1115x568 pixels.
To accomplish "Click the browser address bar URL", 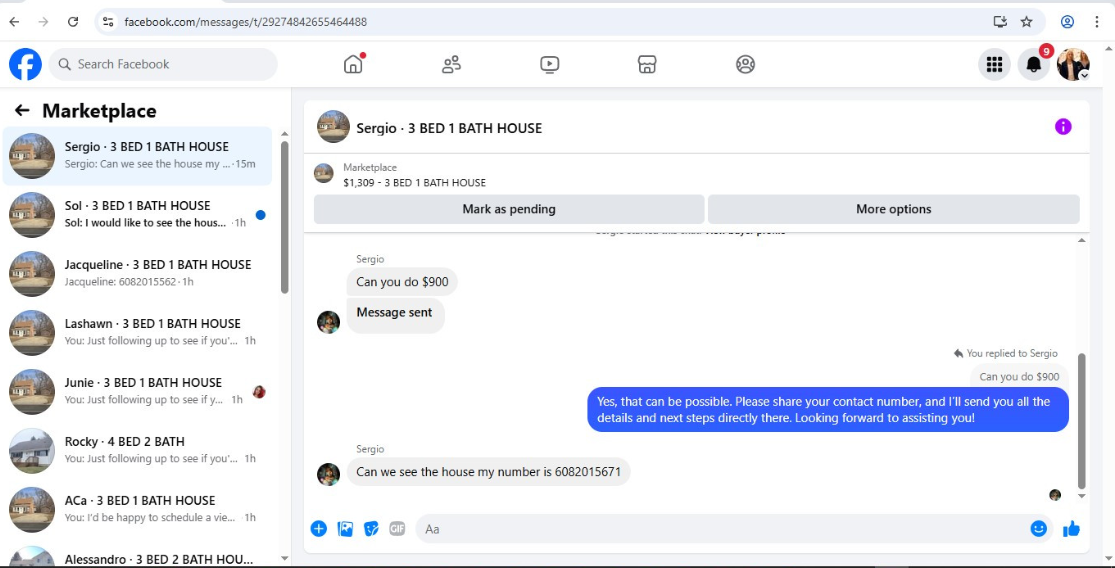I will point(245,22).
